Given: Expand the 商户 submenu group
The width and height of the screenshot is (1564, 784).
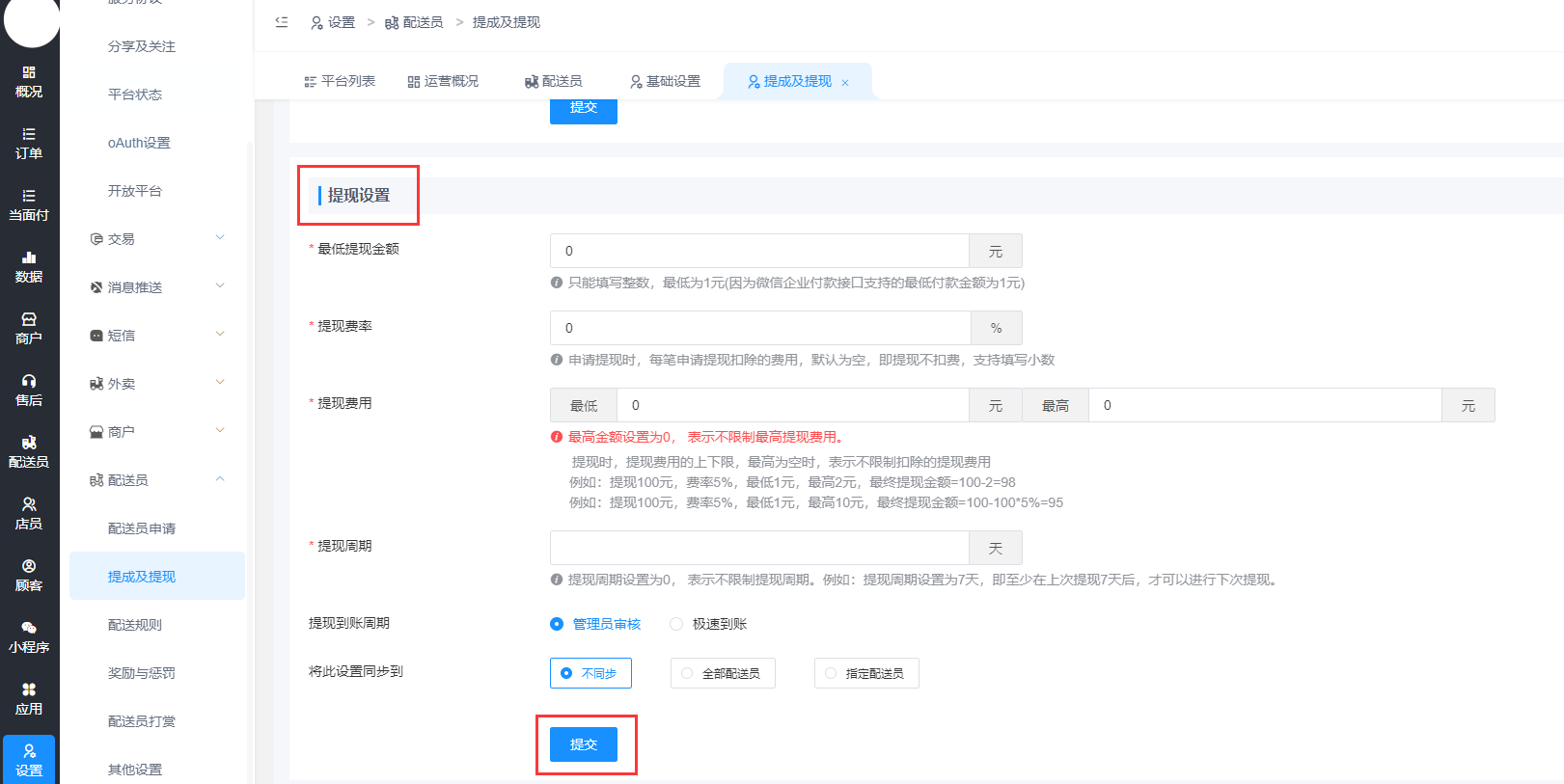Looking at the screenshot, I should [x=157, y=432].
